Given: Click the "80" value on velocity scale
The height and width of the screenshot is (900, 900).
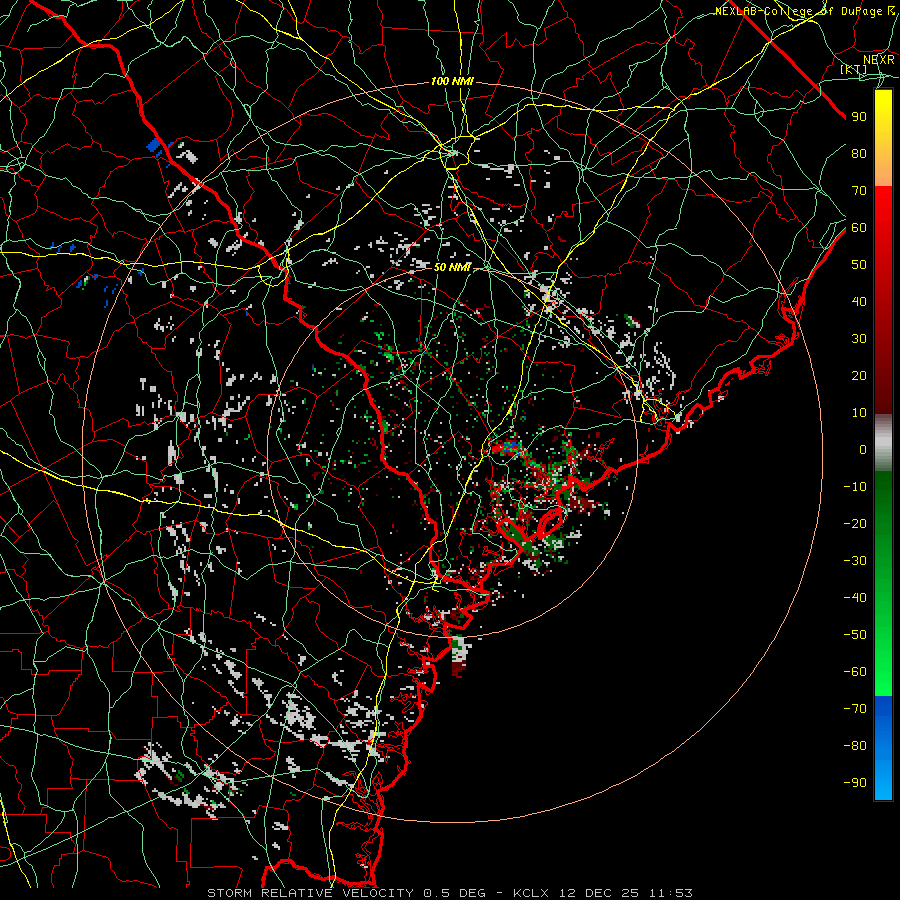Looking at the screenshot, I should click(x=859, y=154).
